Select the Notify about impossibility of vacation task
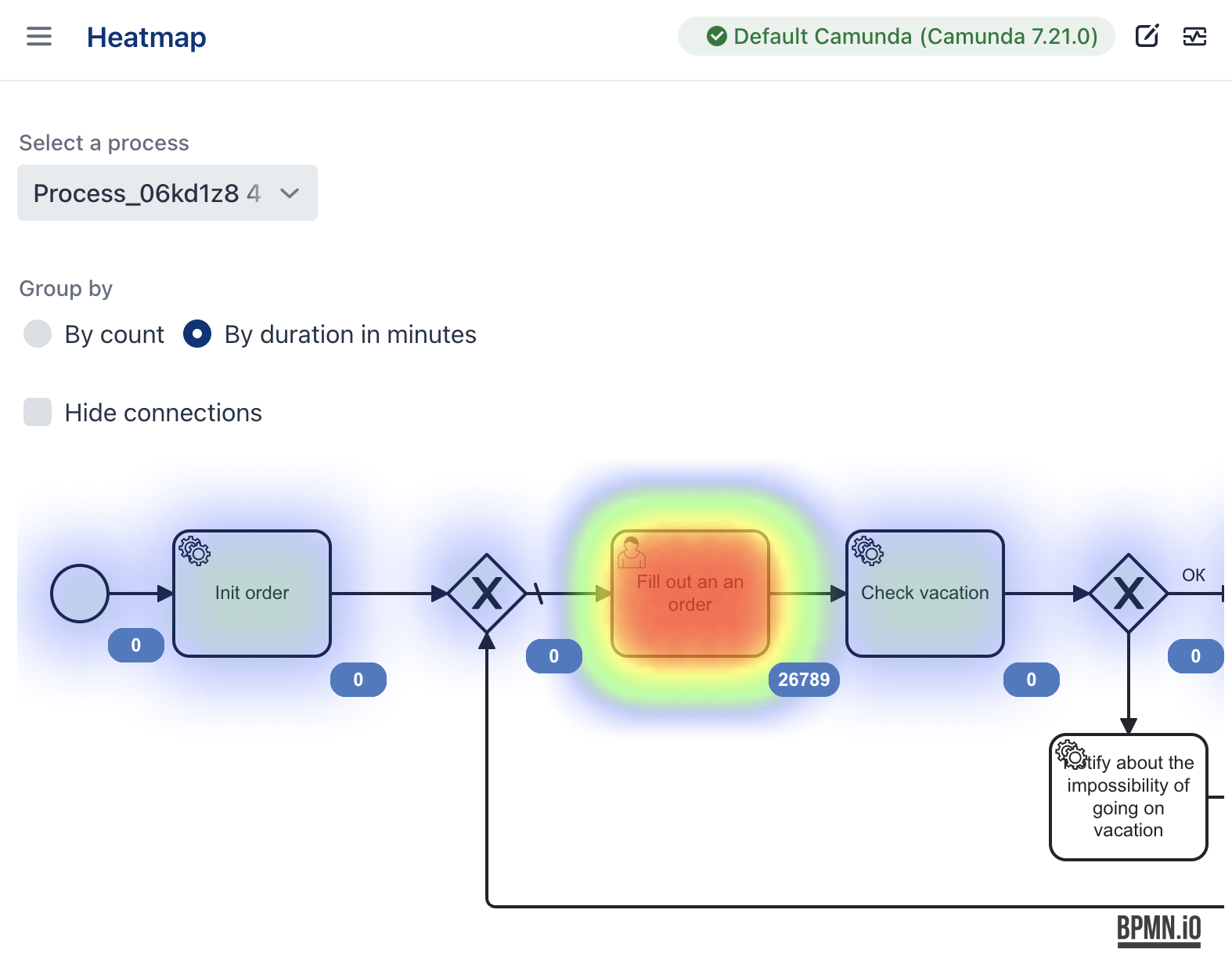This screenshot has height=971, width=1232. point(1129,797)
